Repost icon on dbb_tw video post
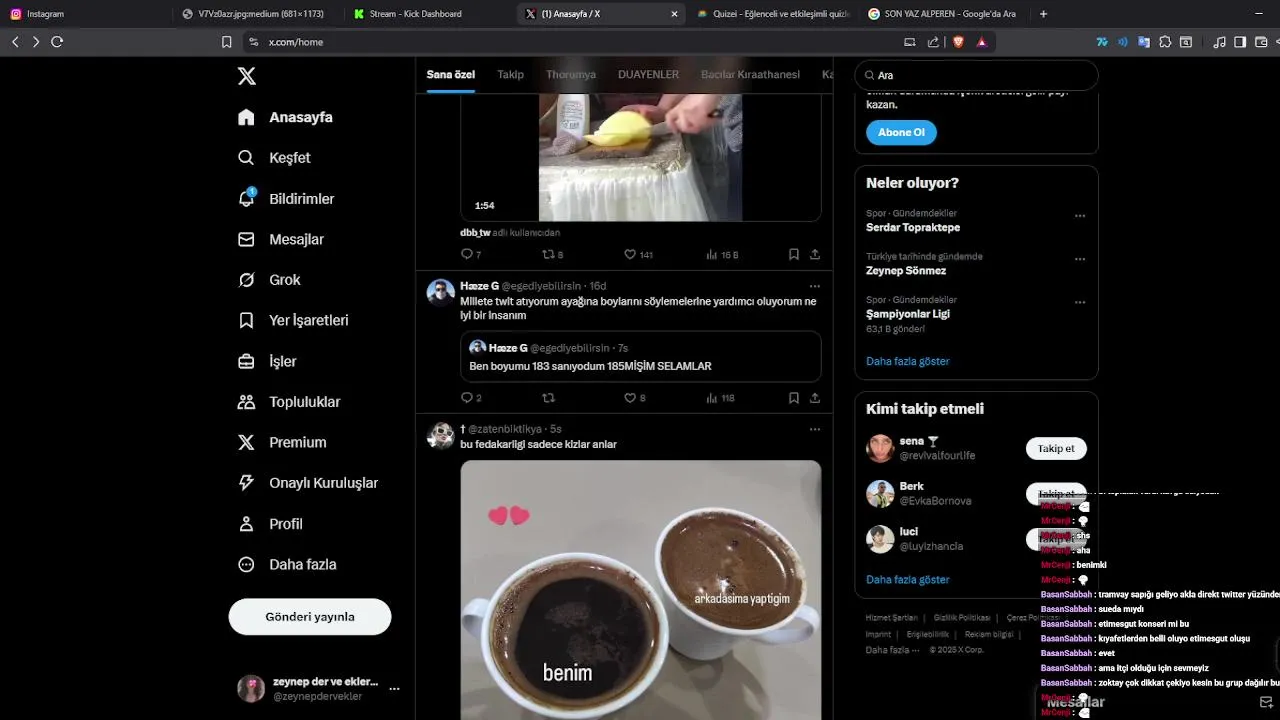This screenshot has width=1280, height=720. (x=548, y=255)
